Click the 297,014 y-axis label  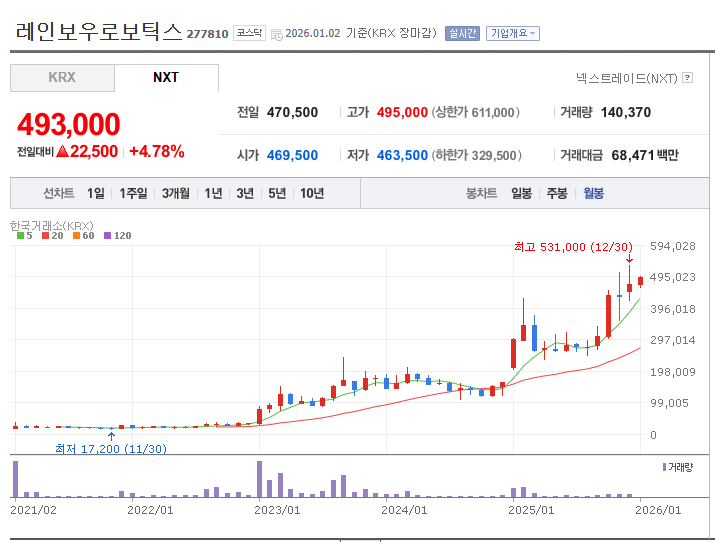(673, 340)
